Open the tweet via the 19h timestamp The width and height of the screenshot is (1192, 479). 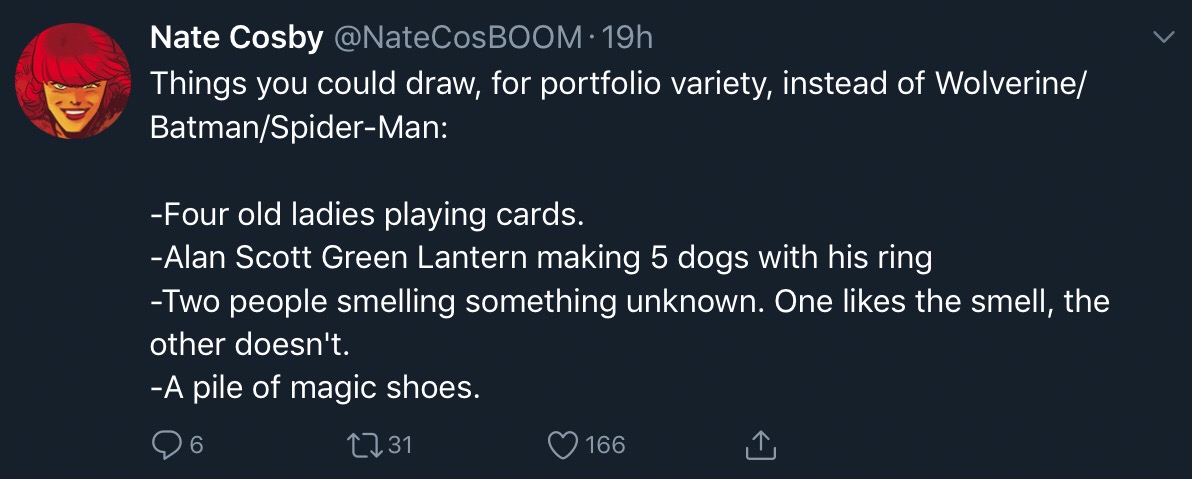tap(631, 38)
